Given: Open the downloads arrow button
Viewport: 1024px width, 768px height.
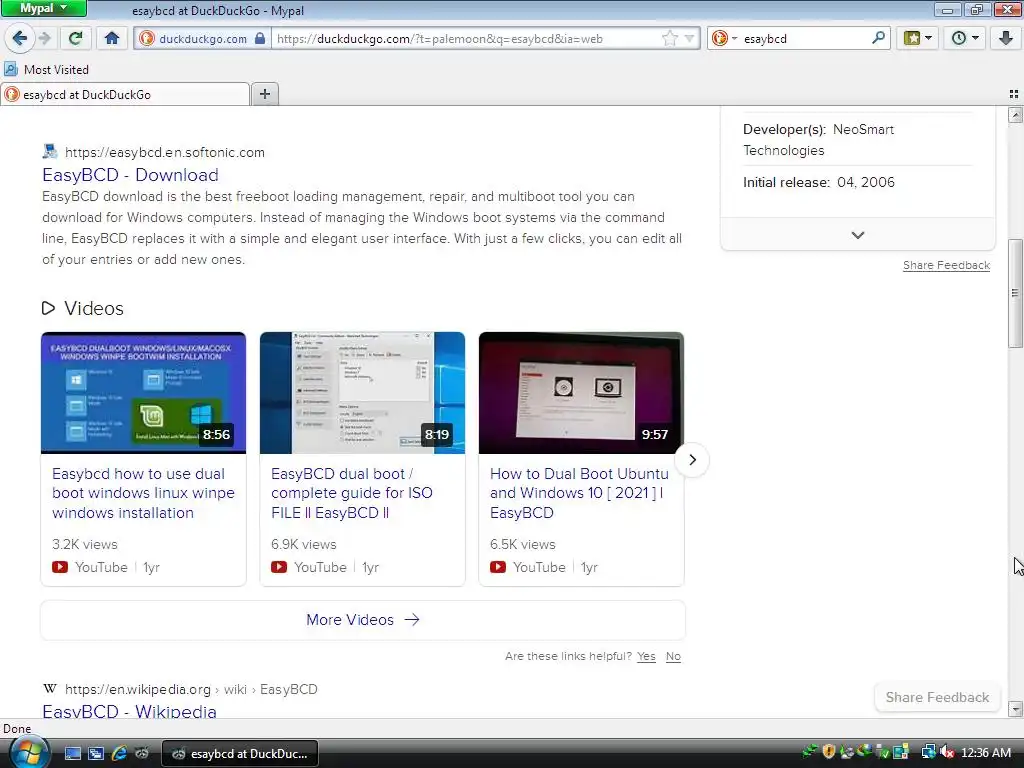Looking at the screenshot, I should [1006, 39].
